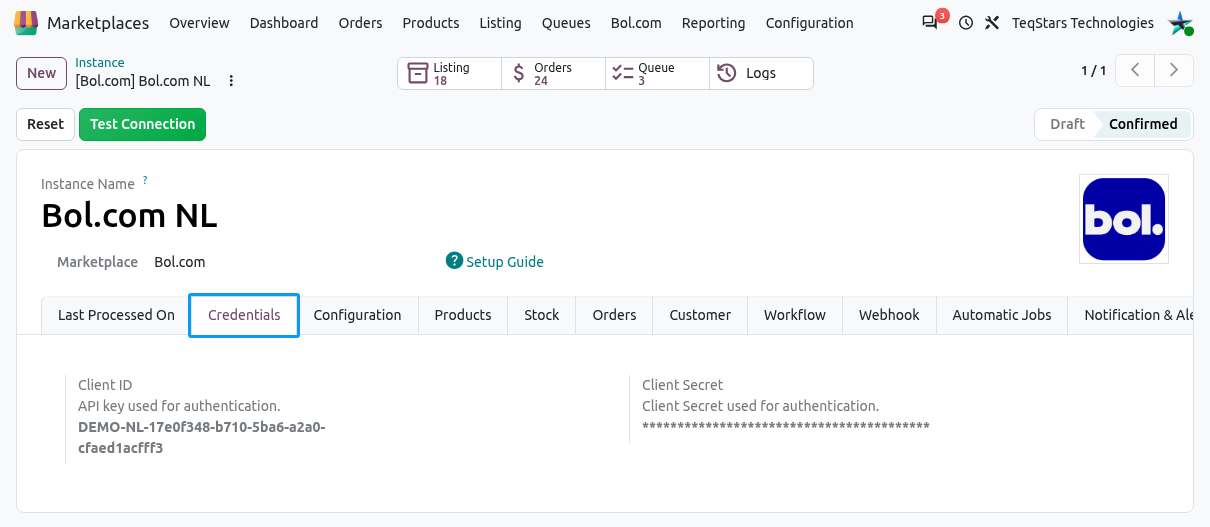This screenshot has width=1210, height=527.
Task: Switch to the Customer tab
Action: click(700, 315)
